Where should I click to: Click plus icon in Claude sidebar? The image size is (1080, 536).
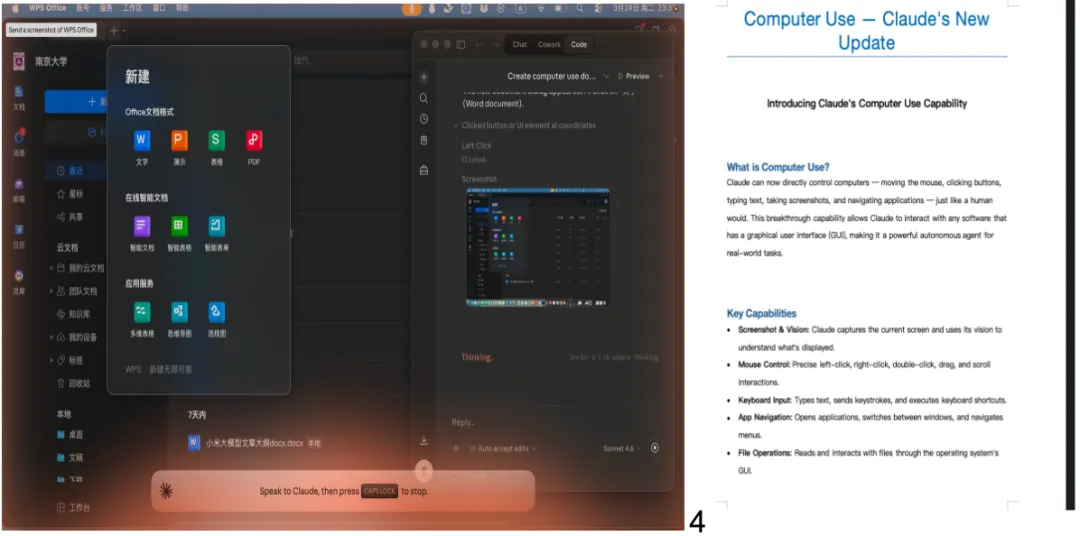(424, 77)
